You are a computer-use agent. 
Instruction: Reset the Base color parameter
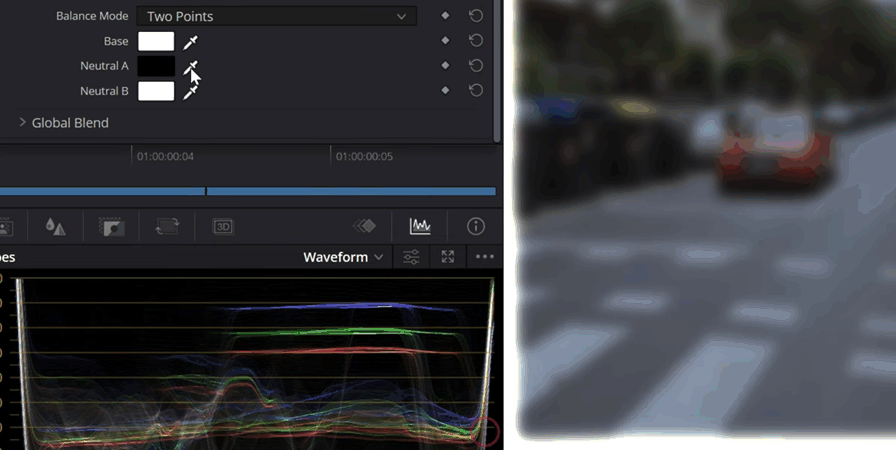[475, 41]
